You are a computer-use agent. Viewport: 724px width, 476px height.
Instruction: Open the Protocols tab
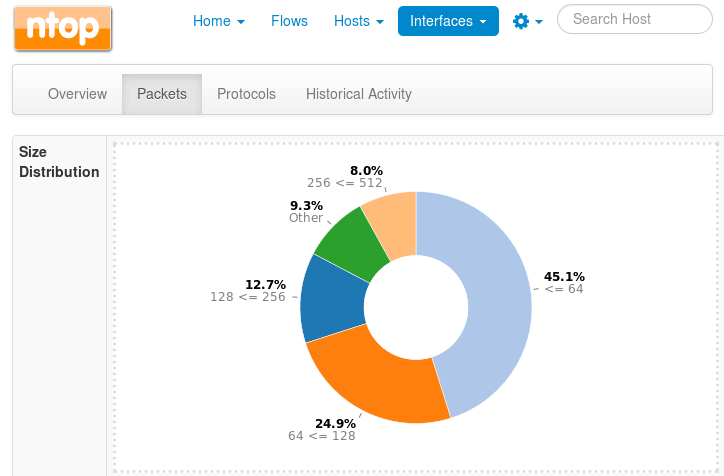click(246, 94)
